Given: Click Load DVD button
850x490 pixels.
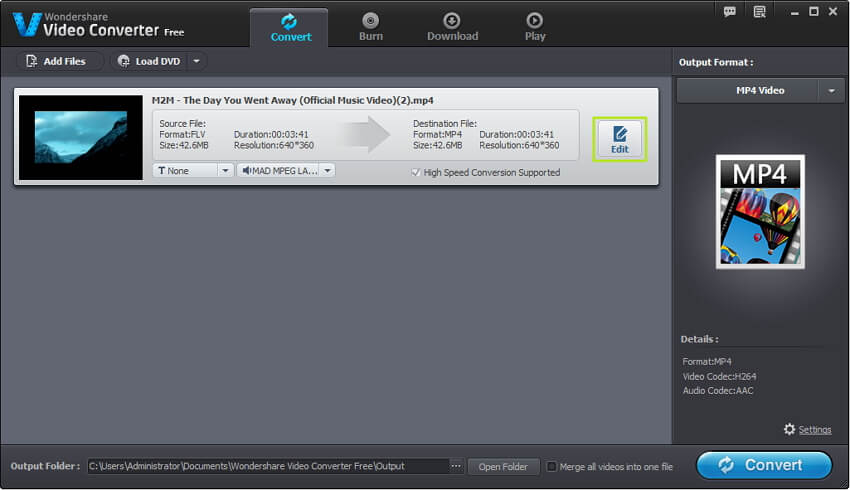Looking at the screenshot, I should [x=150, y=61].
